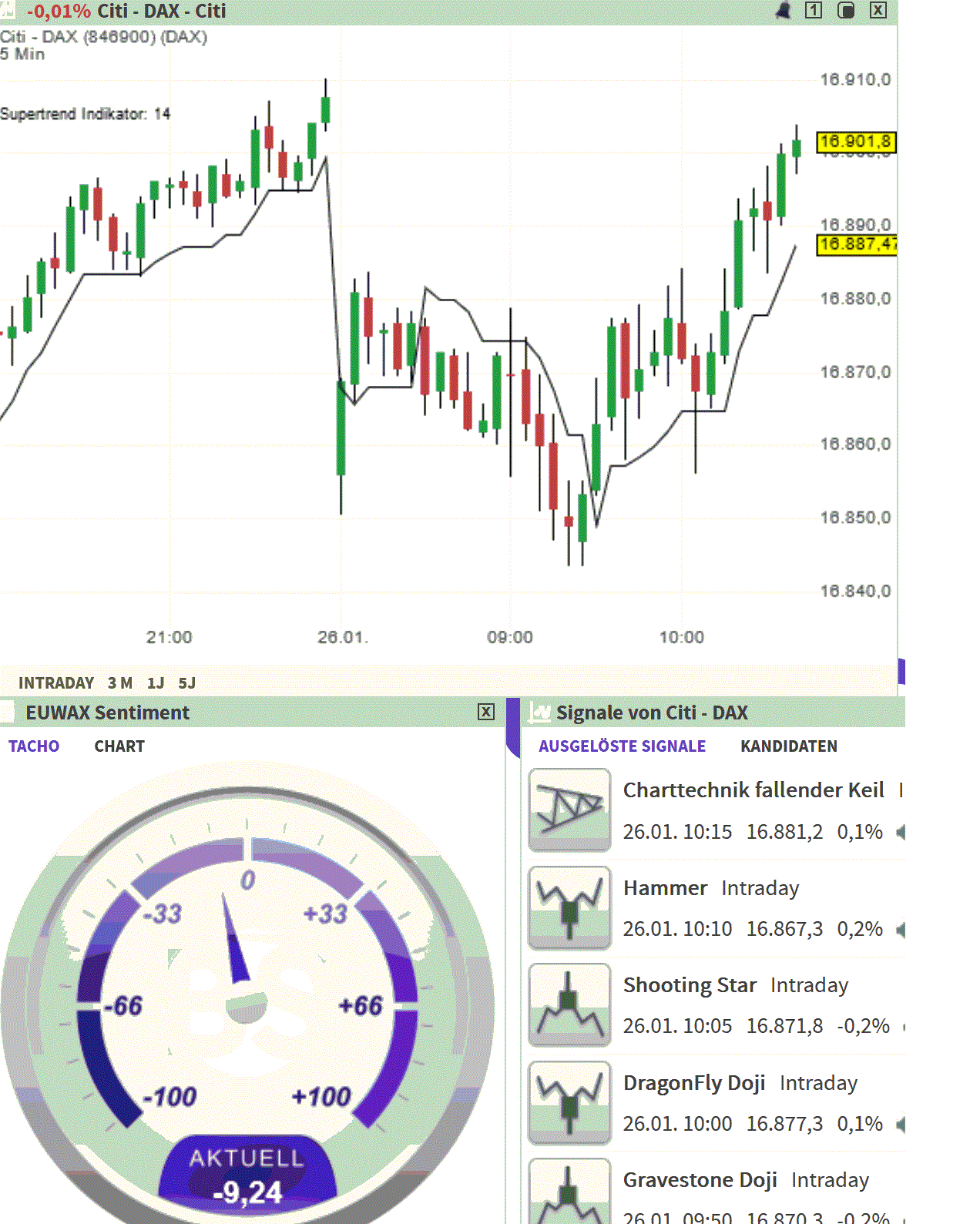Select the INTRADAY time range
The image size is (980, 1224).
(x=56, y=683)
